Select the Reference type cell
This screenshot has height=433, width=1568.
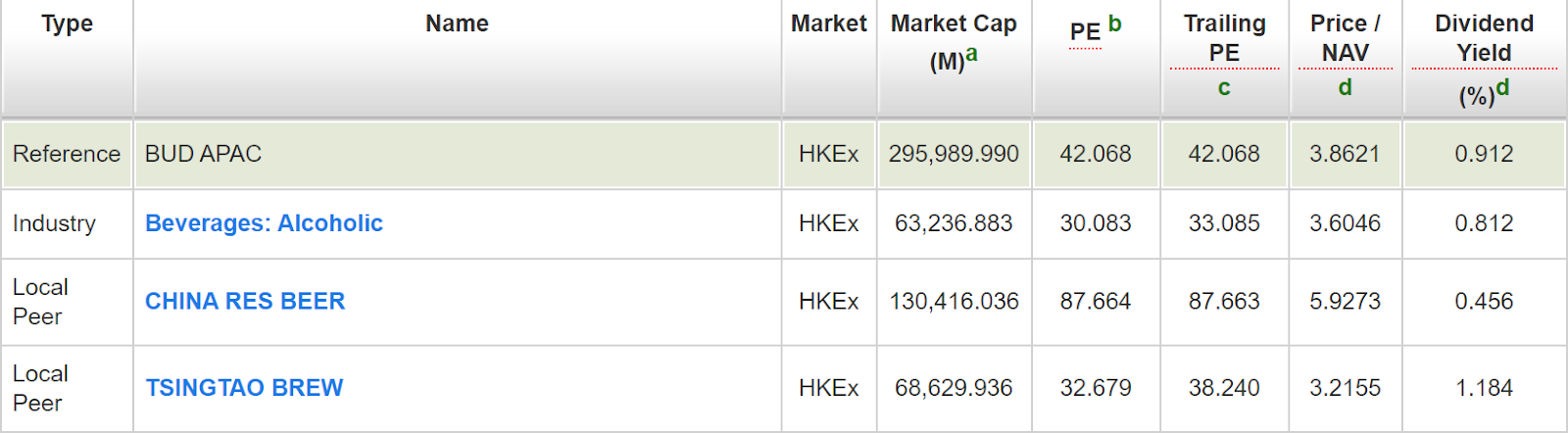click(x=67, y=154)
